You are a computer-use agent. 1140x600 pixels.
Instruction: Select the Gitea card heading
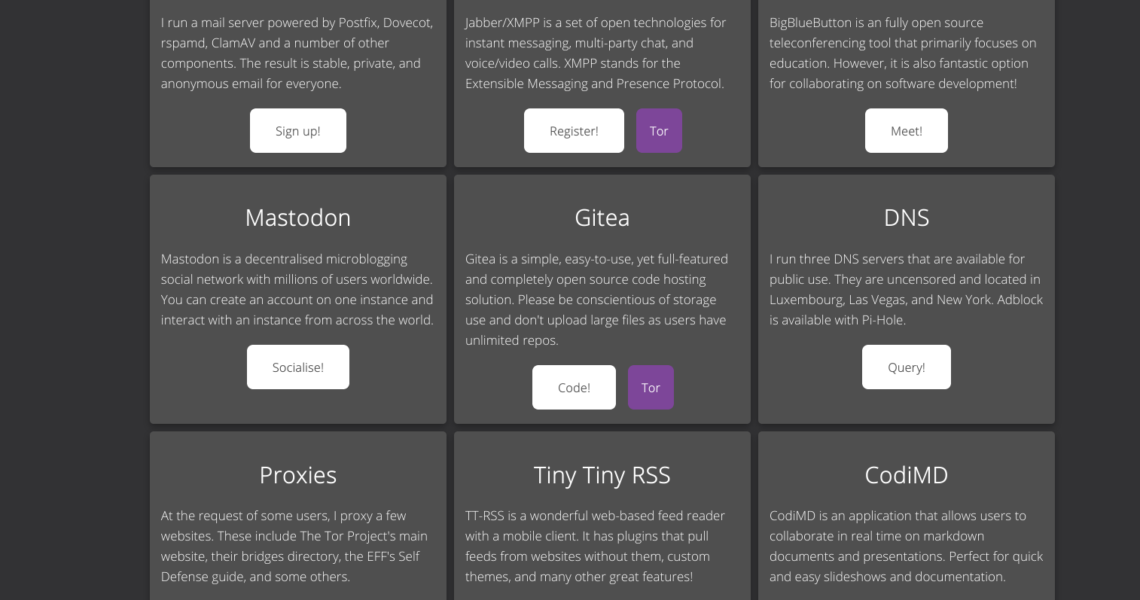pyautogui.click(x=602, y=218)
